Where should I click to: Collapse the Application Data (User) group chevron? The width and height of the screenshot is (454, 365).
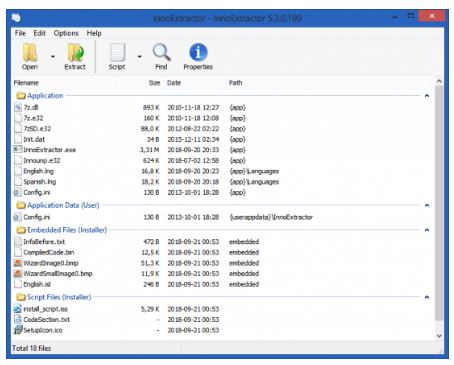point(427,205)
